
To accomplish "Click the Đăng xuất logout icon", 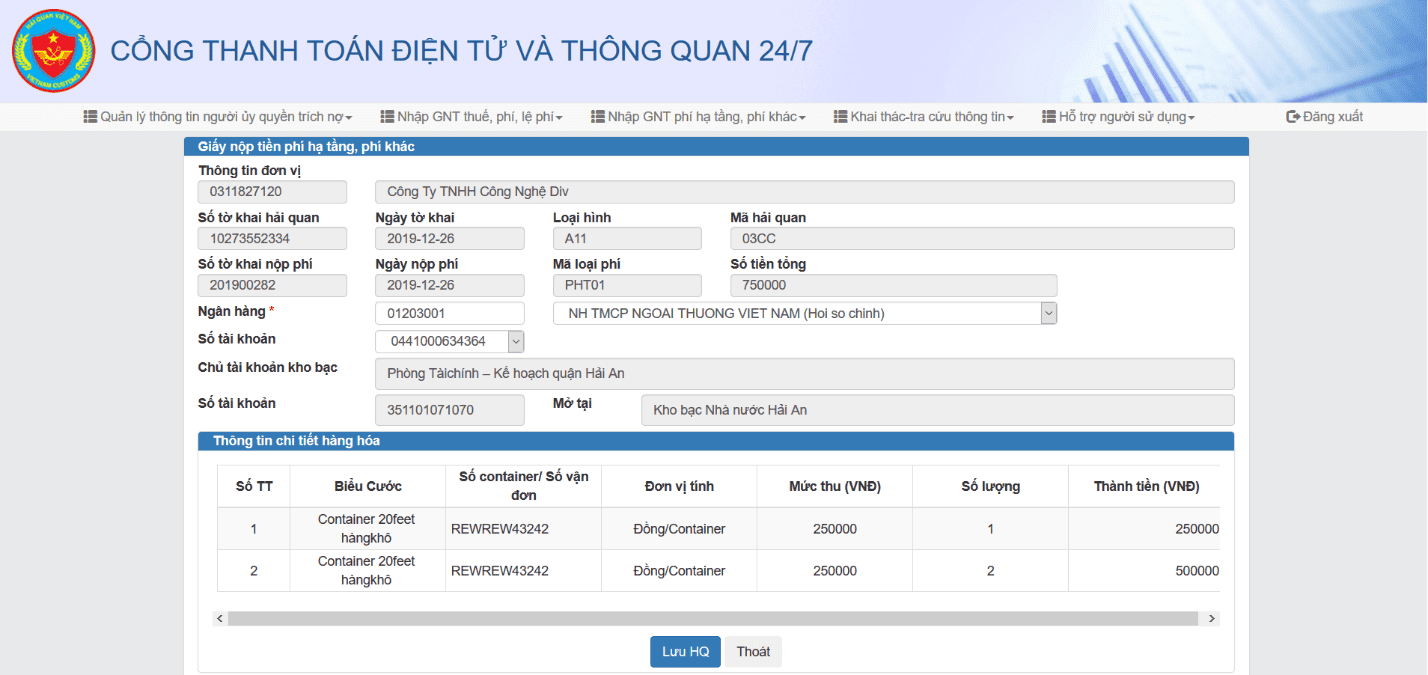I will pos(1293,117).
